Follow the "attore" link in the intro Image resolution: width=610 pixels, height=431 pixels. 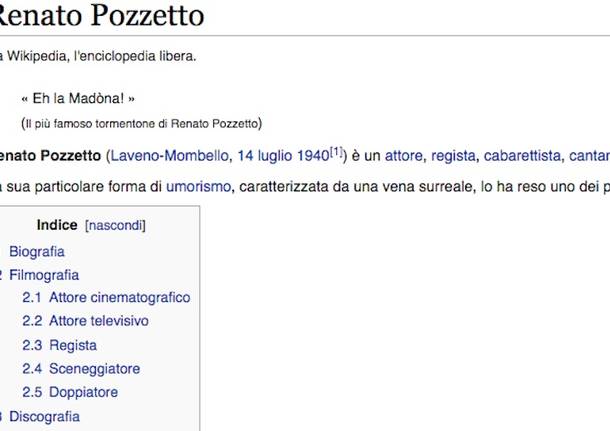404,155
